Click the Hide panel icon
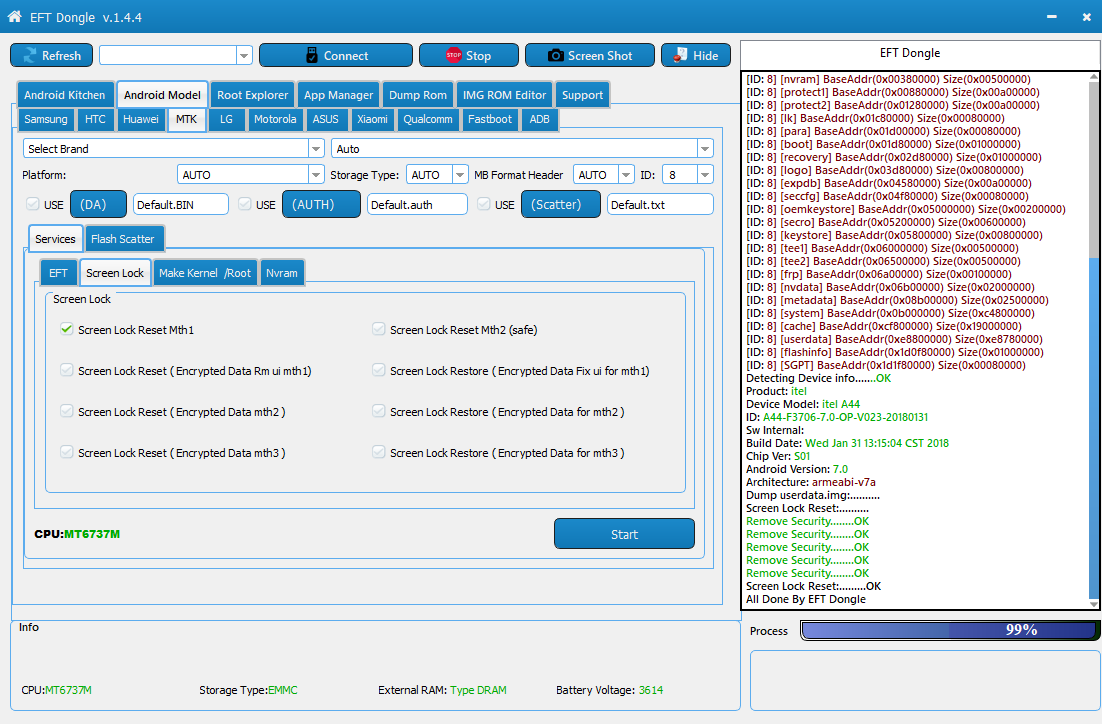 point(681,55)
